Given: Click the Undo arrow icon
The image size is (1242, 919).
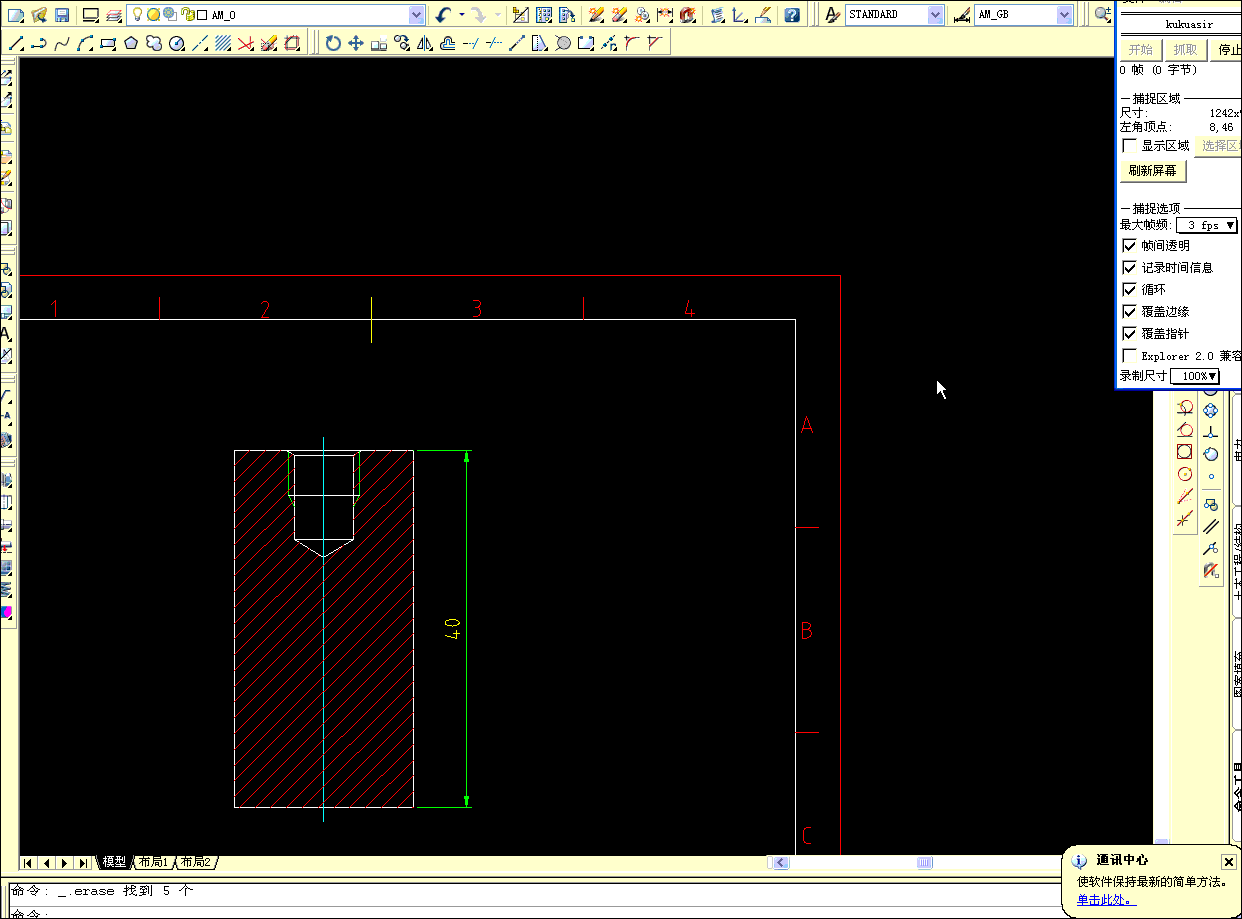Looking at the screenshot, I should pos(444,15).
